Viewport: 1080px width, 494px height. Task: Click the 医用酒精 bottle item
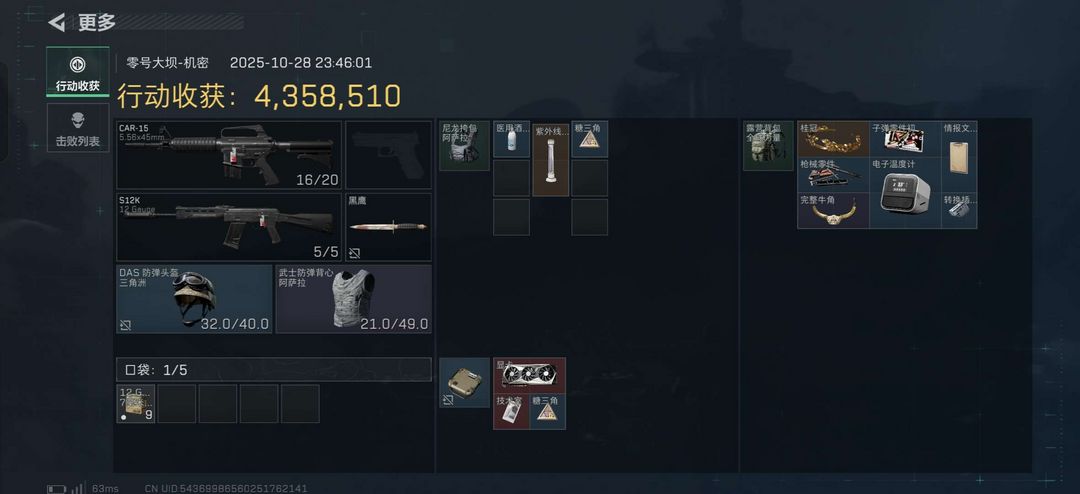coord(512,139)
